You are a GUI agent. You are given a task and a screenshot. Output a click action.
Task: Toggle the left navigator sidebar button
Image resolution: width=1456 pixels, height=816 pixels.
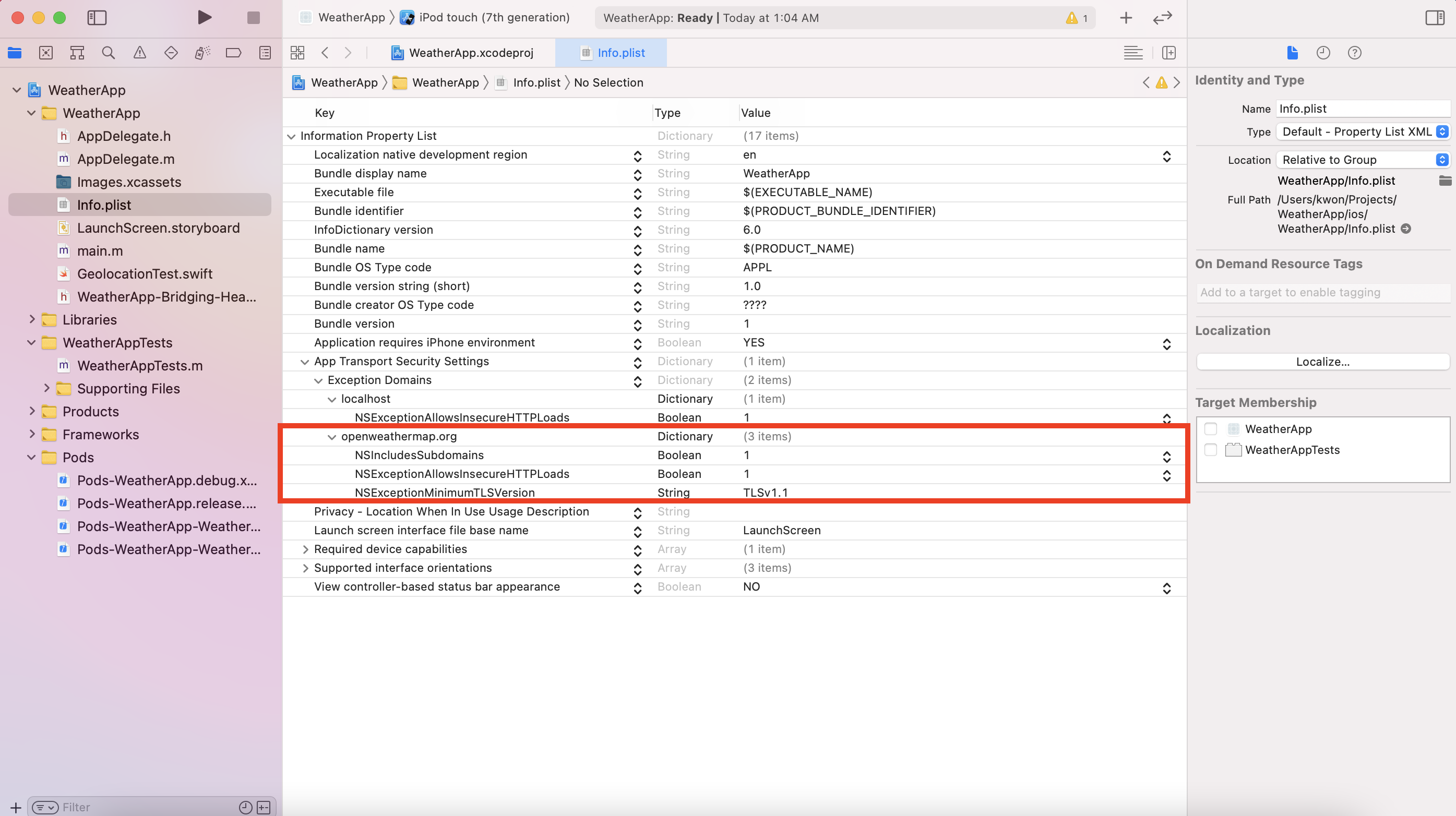pos(97,18)
